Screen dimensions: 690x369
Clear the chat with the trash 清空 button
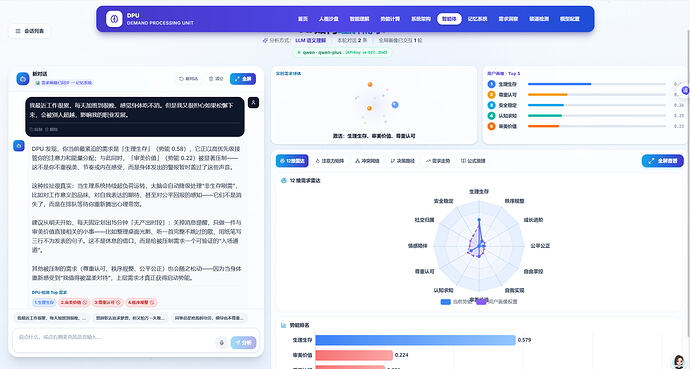click(216, 79)
